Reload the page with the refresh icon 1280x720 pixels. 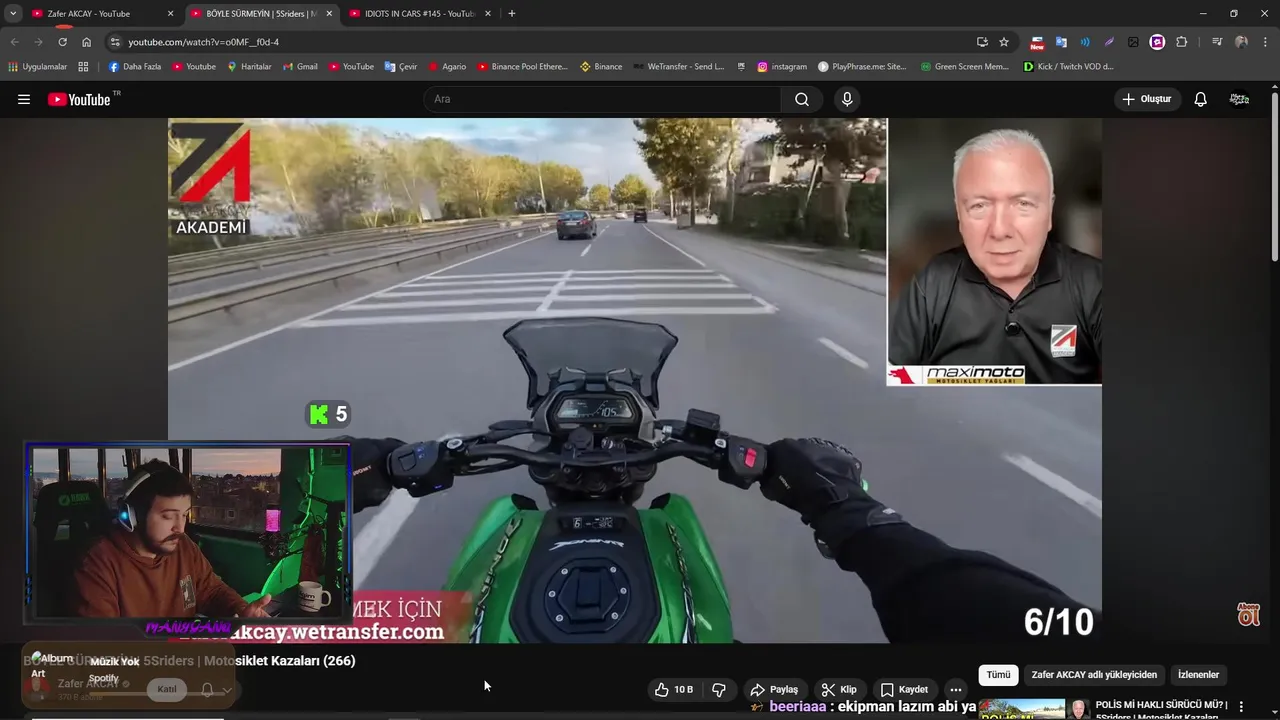coord(62,42)
